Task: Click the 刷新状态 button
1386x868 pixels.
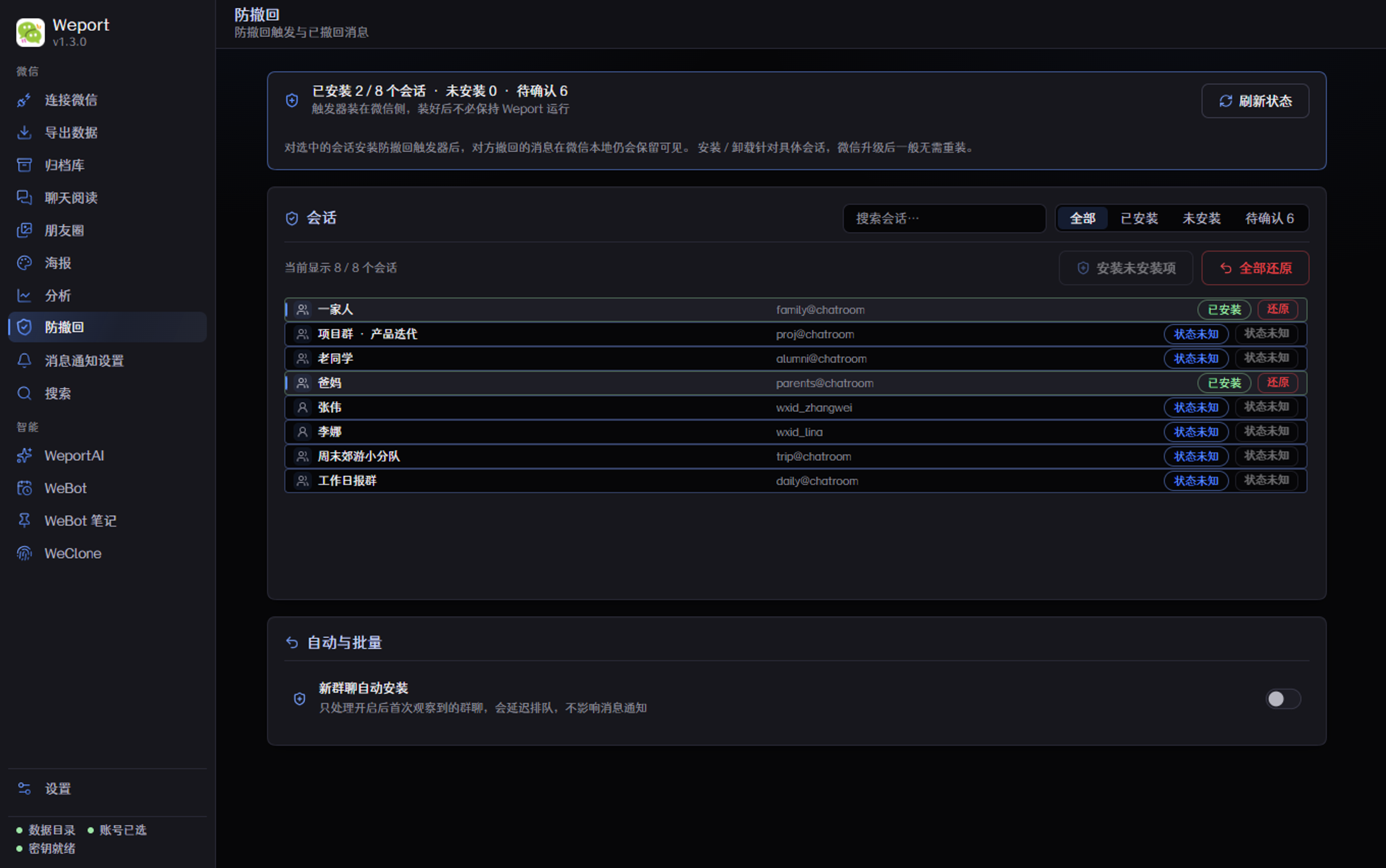Action: 1255,101
